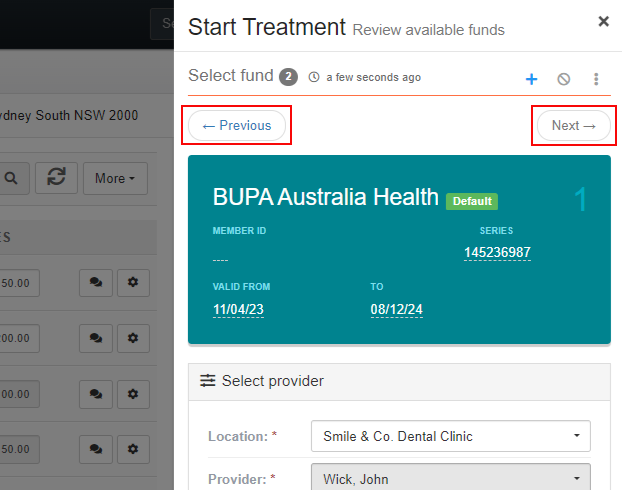This screenshot has width=622, height=490.
Task: Open comments icon in third table row
Action: point(96,394)
